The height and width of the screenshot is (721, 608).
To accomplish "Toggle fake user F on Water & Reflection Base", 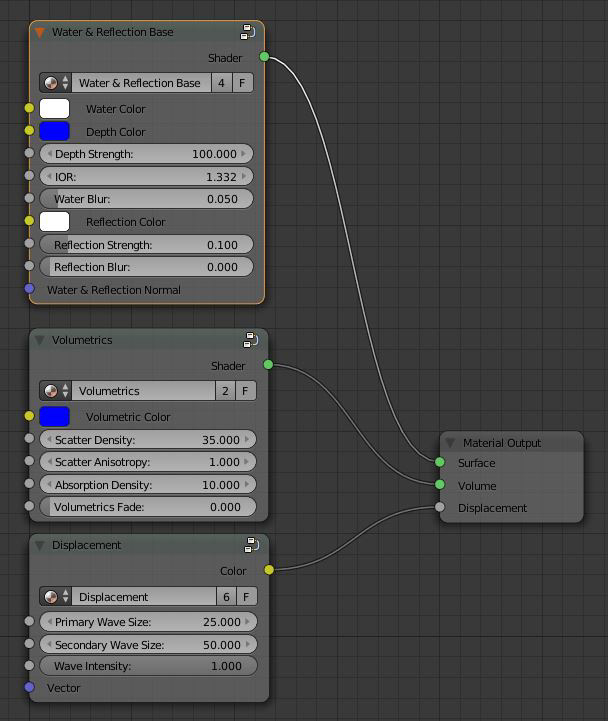I will tap(242, 83).
